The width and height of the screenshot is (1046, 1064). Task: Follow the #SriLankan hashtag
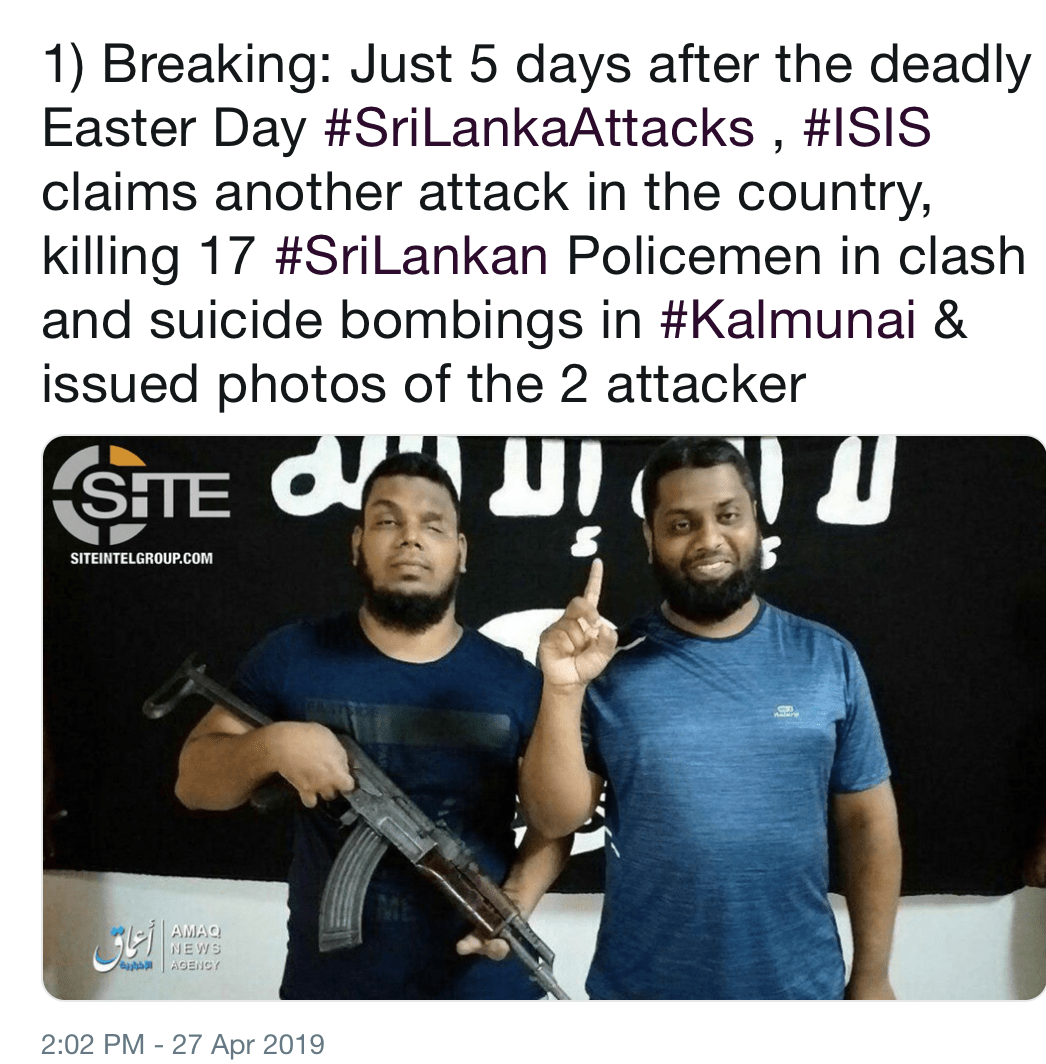[x=411, y=256]
